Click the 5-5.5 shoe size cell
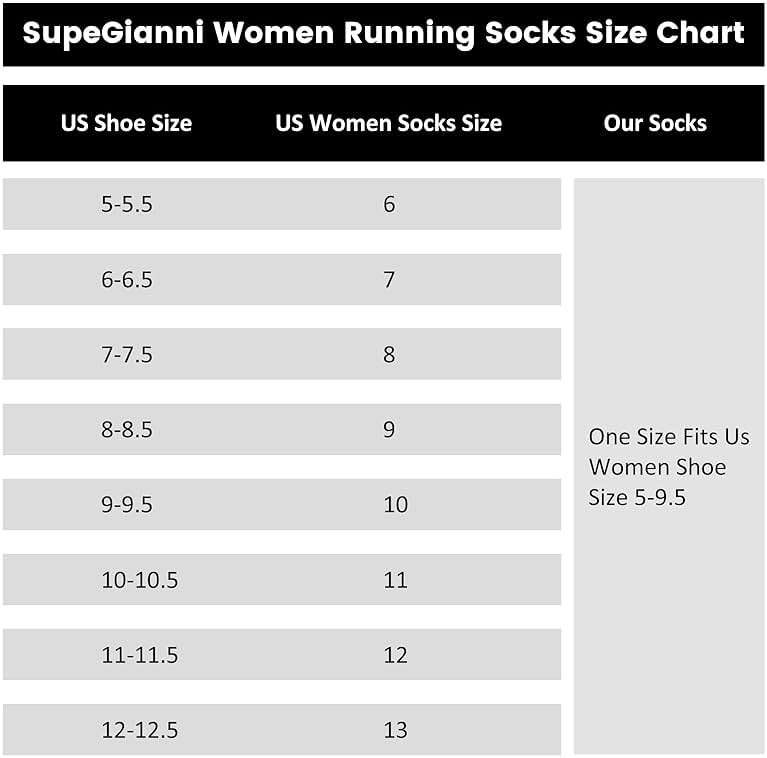The width and height of the screenshot is (767, 758). (x=127, y=204)
